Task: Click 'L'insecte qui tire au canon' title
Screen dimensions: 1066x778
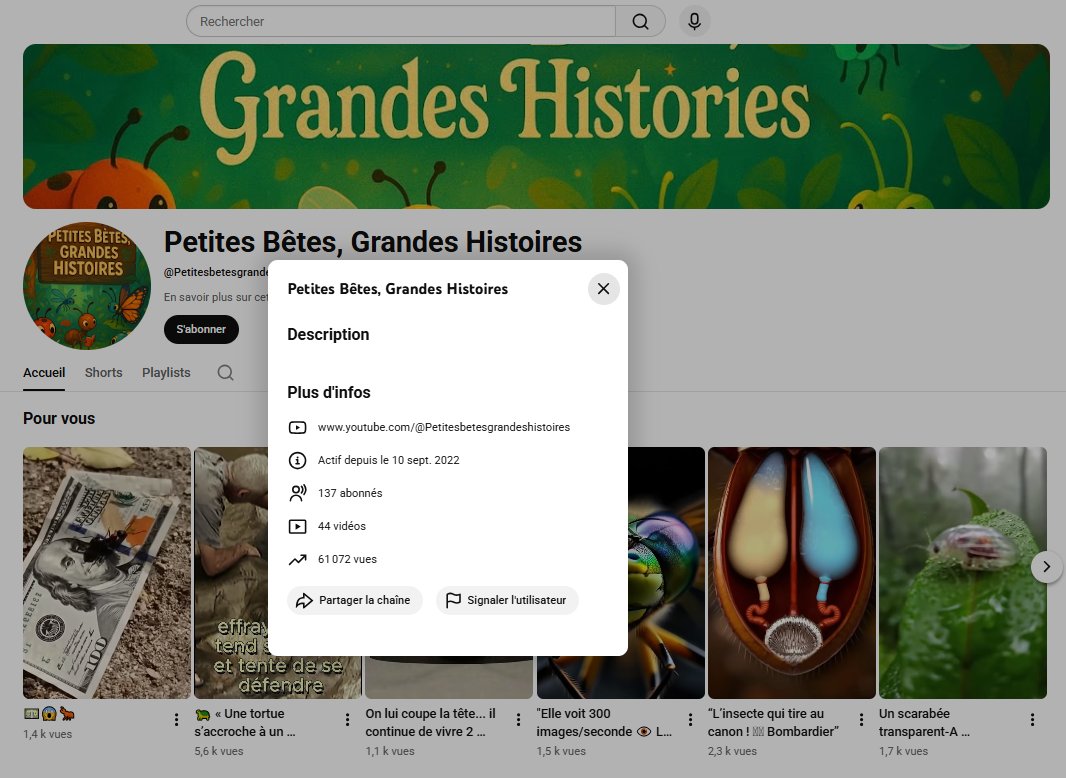Action: (773, 722)
